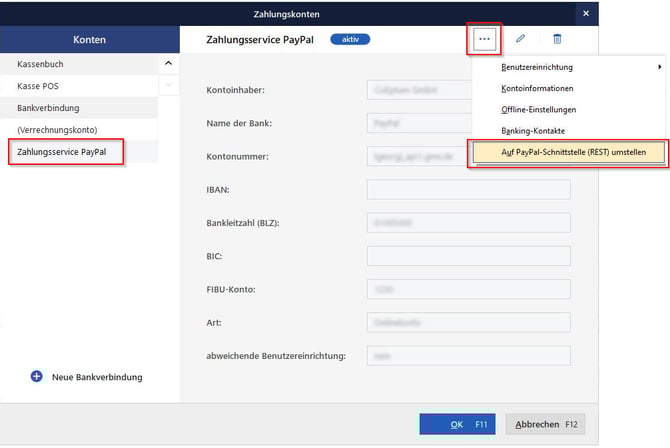Select Bankverbindung in the account list

pos(79,108)
